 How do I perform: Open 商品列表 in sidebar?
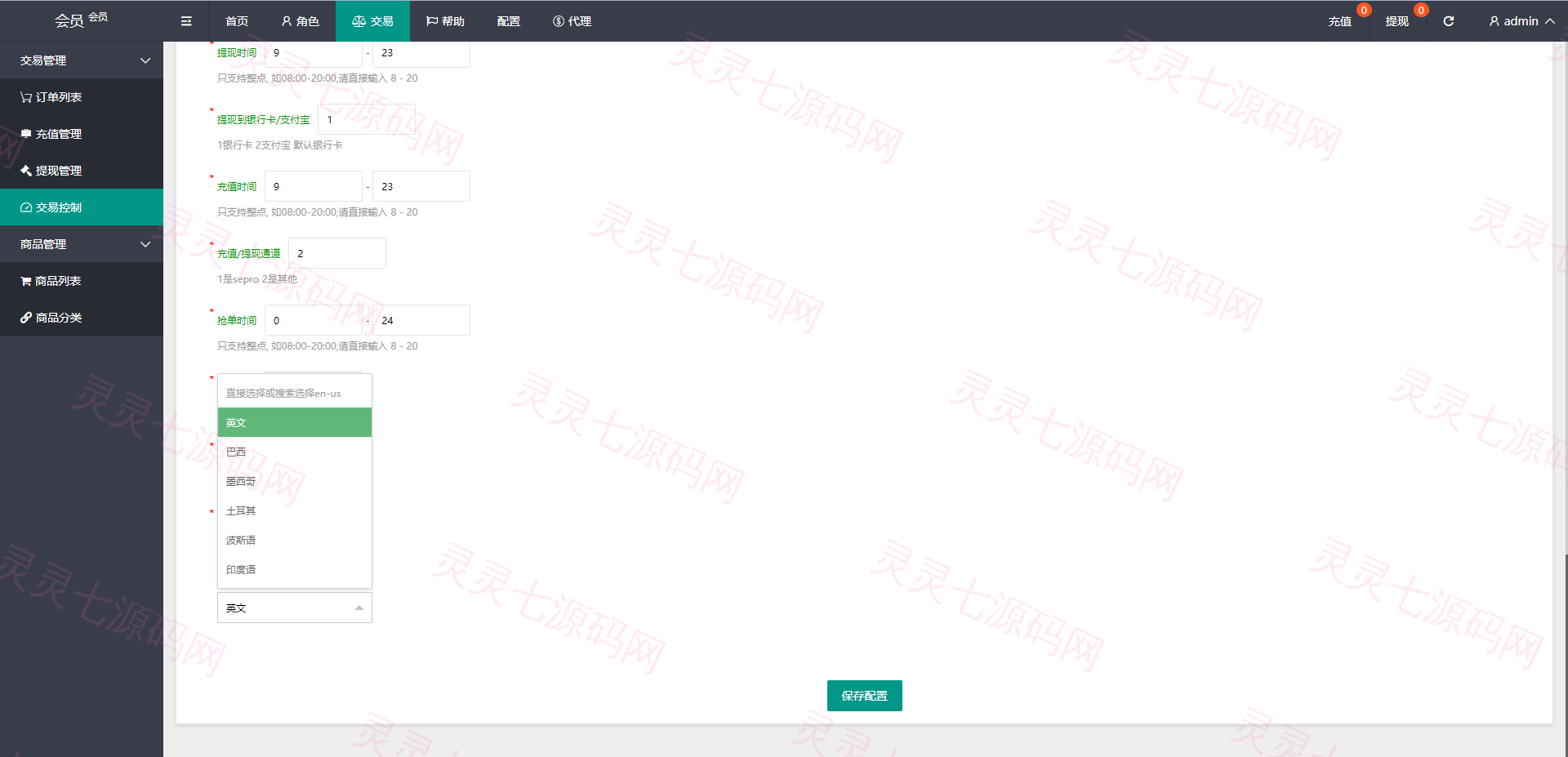click(82, 281)
